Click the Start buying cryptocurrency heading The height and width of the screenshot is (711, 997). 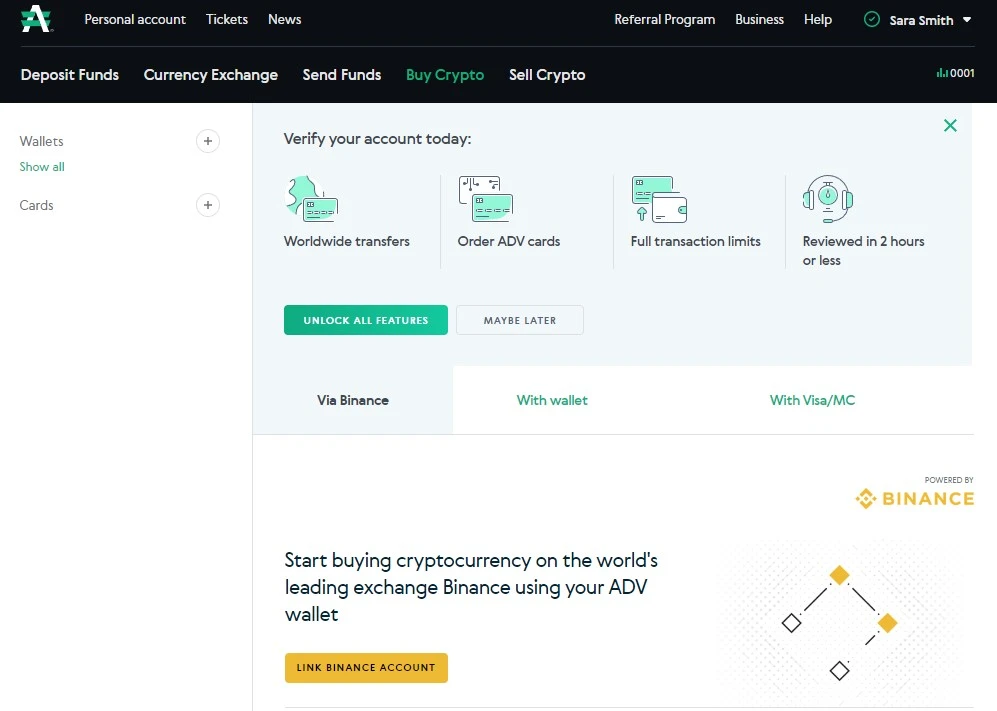(x=471, y=587)
